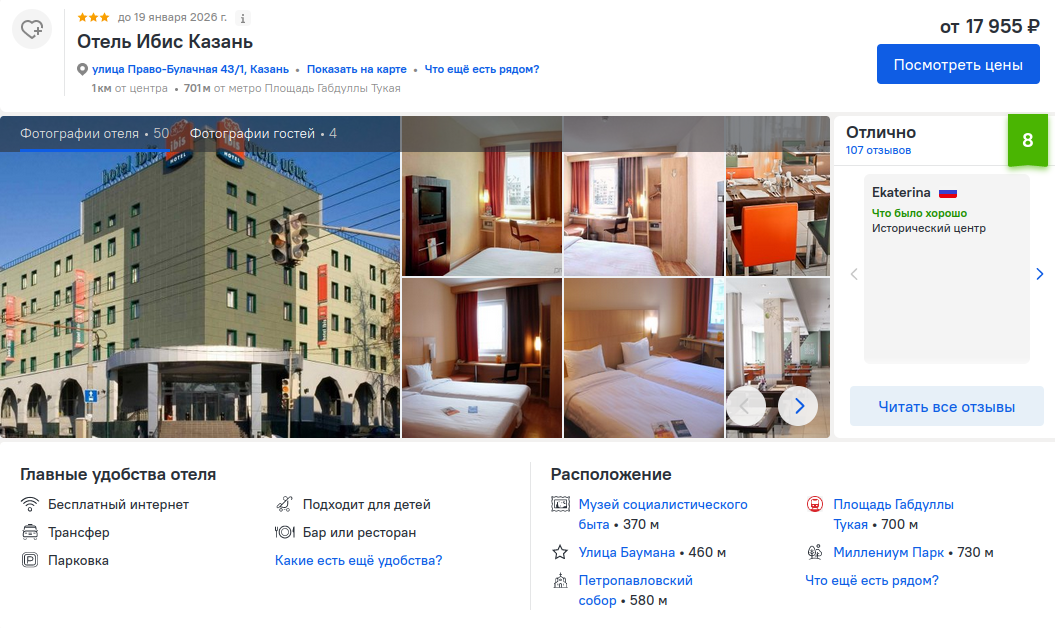Show next photo with gallery right arrow
Screen dimensions: 1055x628
(799, 406)
